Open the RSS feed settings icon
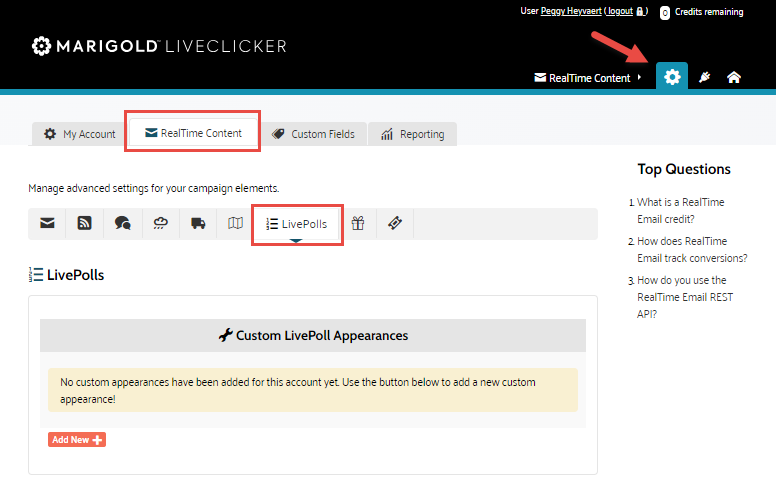Image resolution: width=776 pixels, height=497 pixels. (85, 224)
